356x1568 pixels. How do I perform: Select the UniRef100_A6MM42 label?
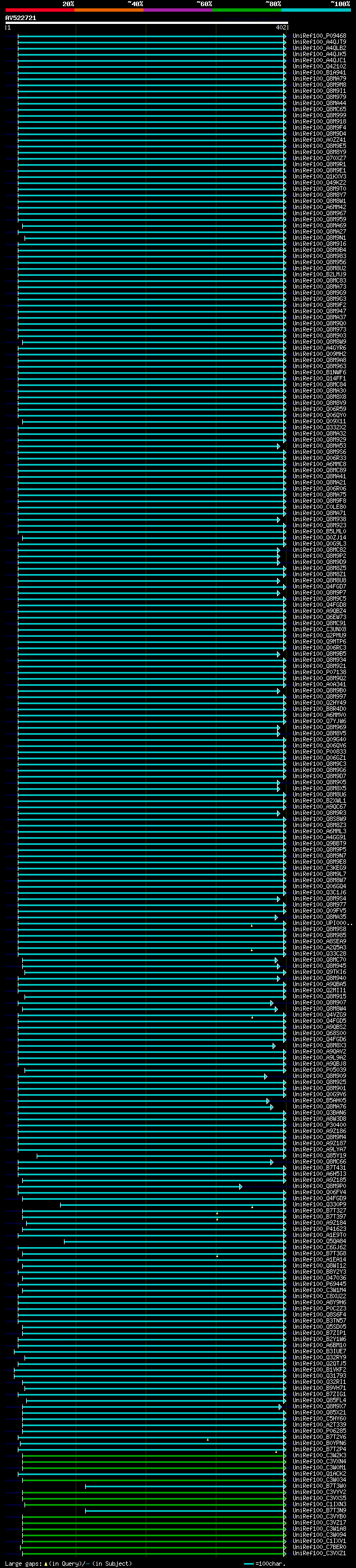pos(319,207)
